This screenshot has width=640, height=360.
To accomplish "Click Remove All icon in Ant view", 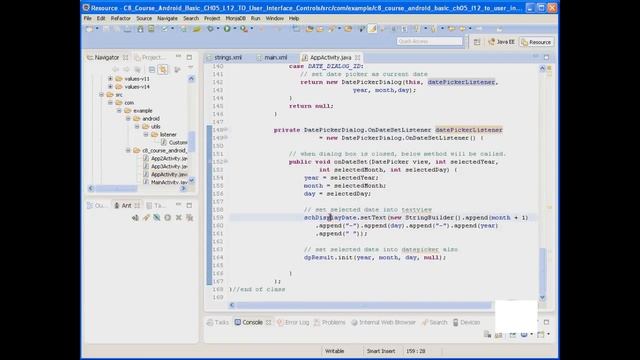I will (x=189, y=218).
